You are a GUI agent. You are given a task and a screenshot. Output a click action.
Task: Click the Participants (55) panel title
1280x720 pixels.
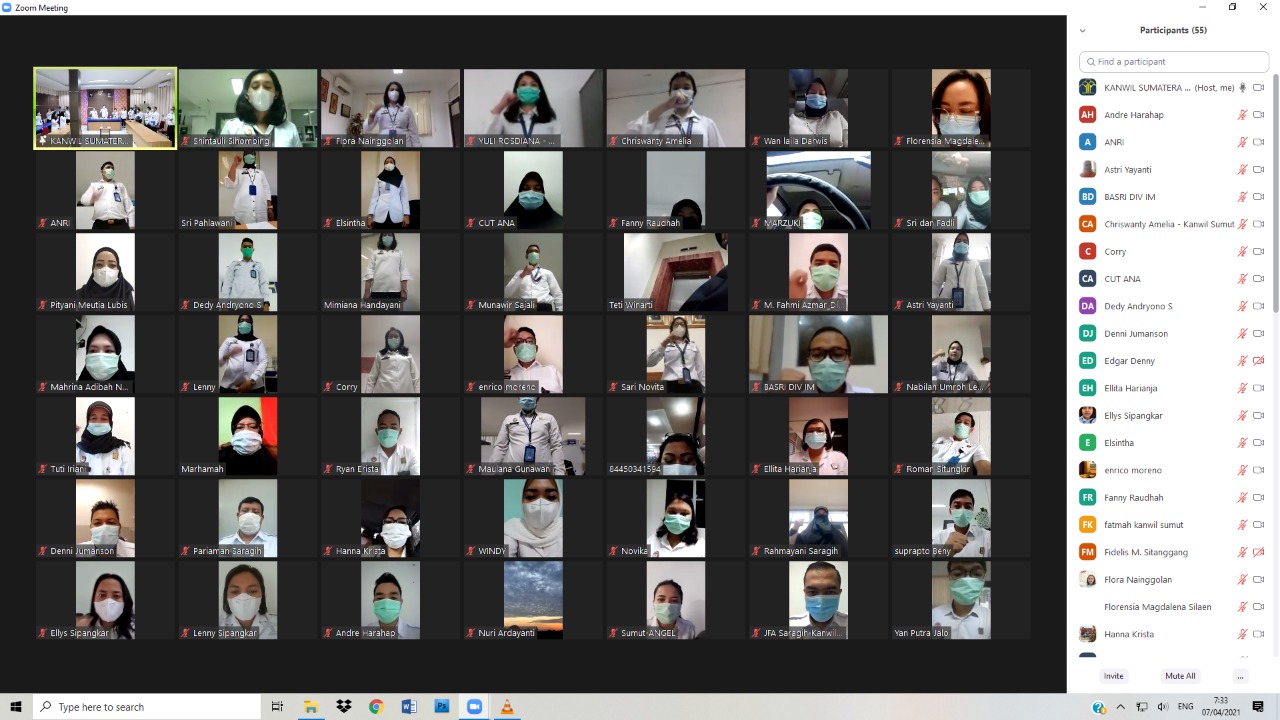point(1173,30)
